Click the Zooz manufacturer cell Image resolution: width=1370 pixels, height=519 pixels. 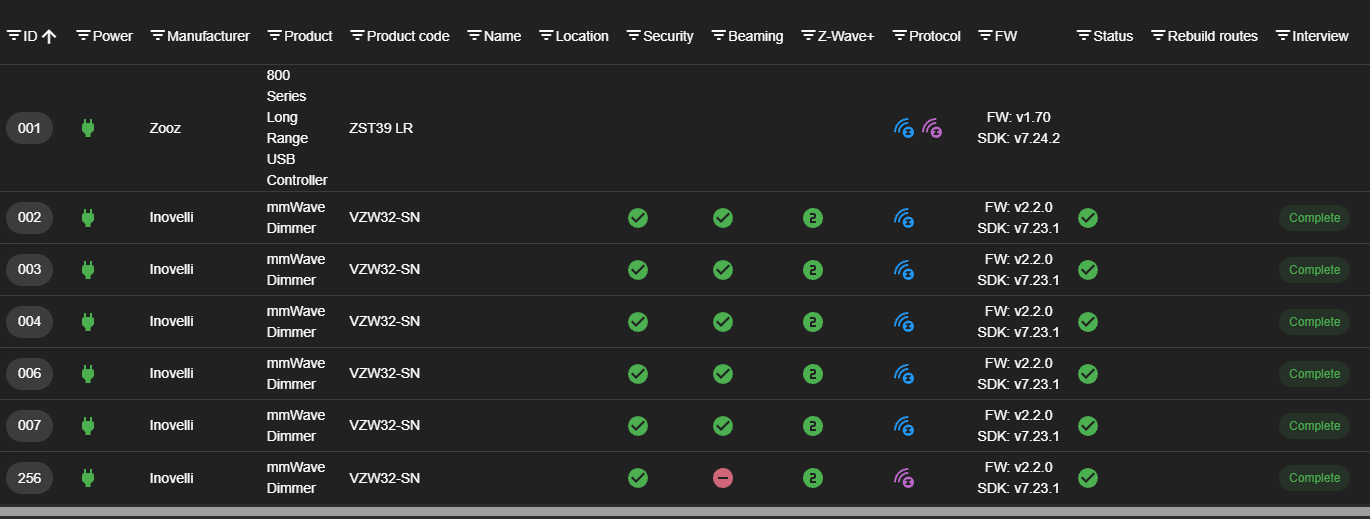(x=165, y=128)
